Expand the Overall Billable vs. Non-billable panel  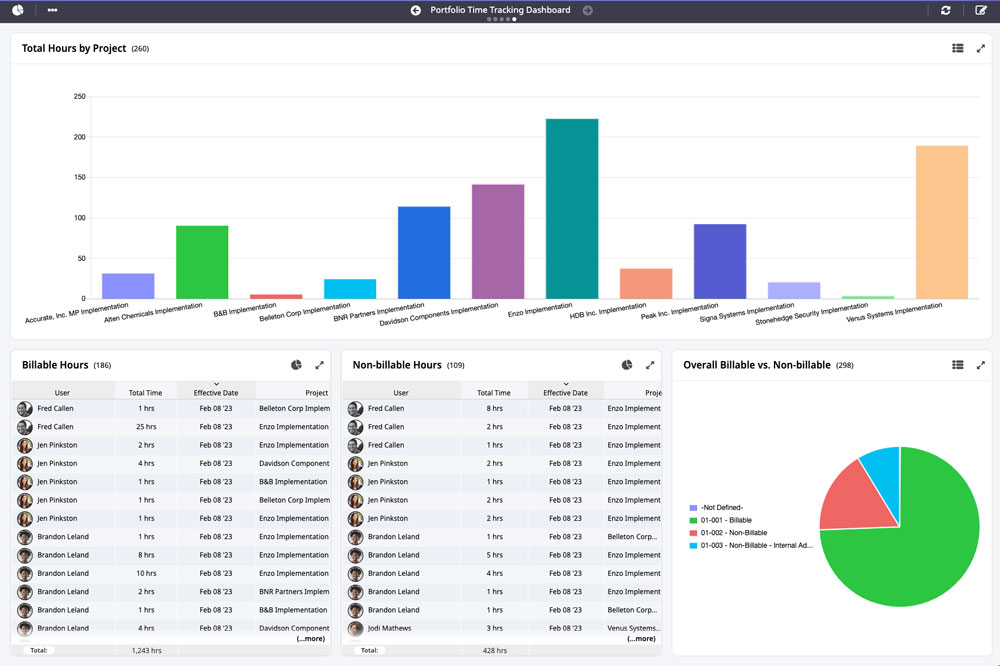(981, 365)
